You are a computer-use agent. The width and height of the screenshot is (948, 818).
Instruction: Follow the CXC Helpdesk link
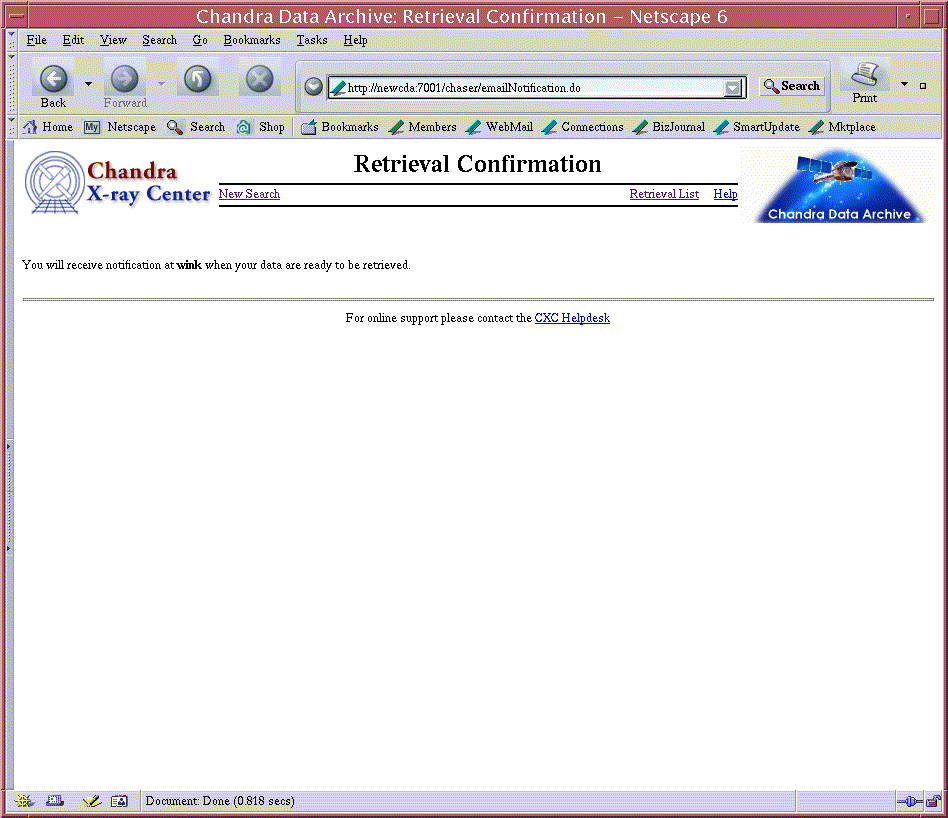click(572, 318)
